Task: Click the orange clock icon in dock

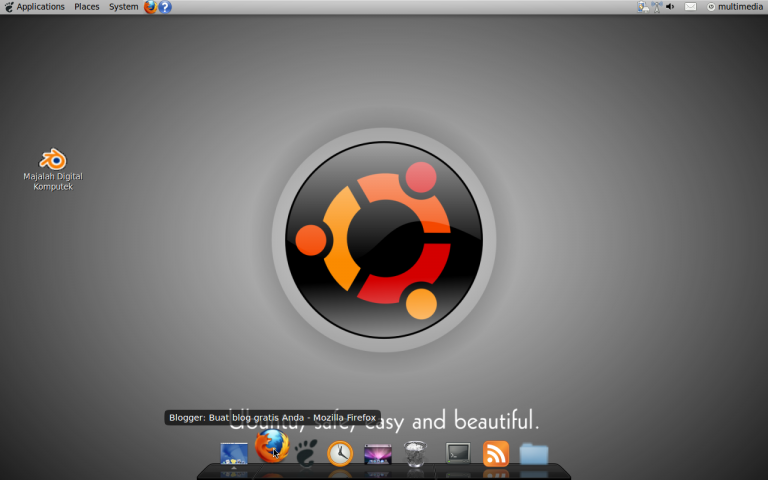Action: tap(340, 453)
